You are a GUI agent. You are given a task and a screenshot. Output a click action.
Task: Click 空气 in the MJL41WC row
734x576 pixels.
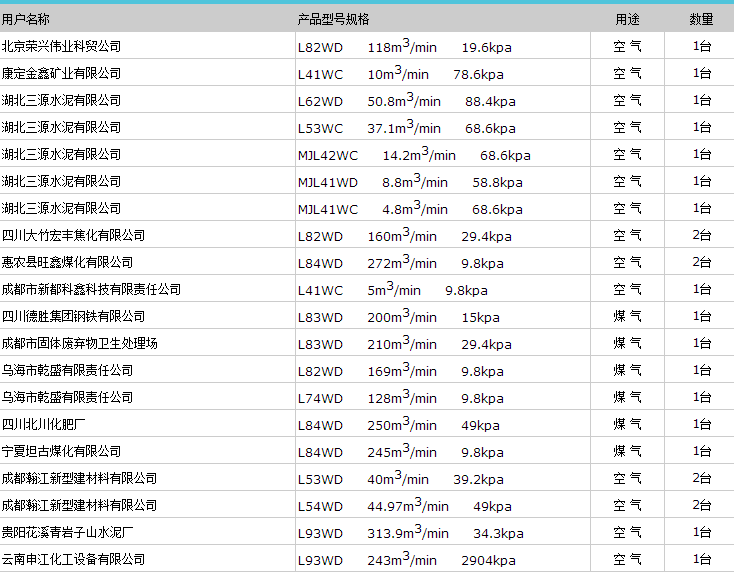[627, 208]
